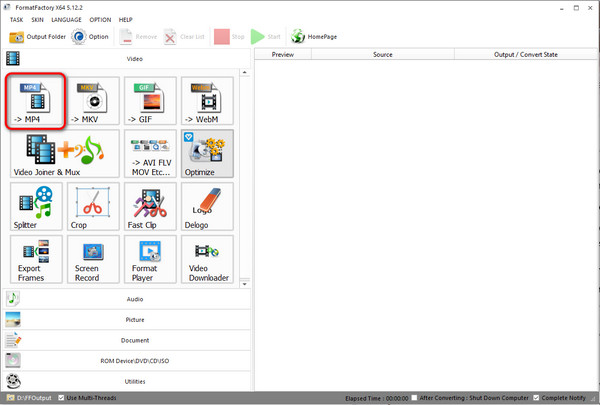Expand the Utilities category
600x405 pixels.
point(127,381)
